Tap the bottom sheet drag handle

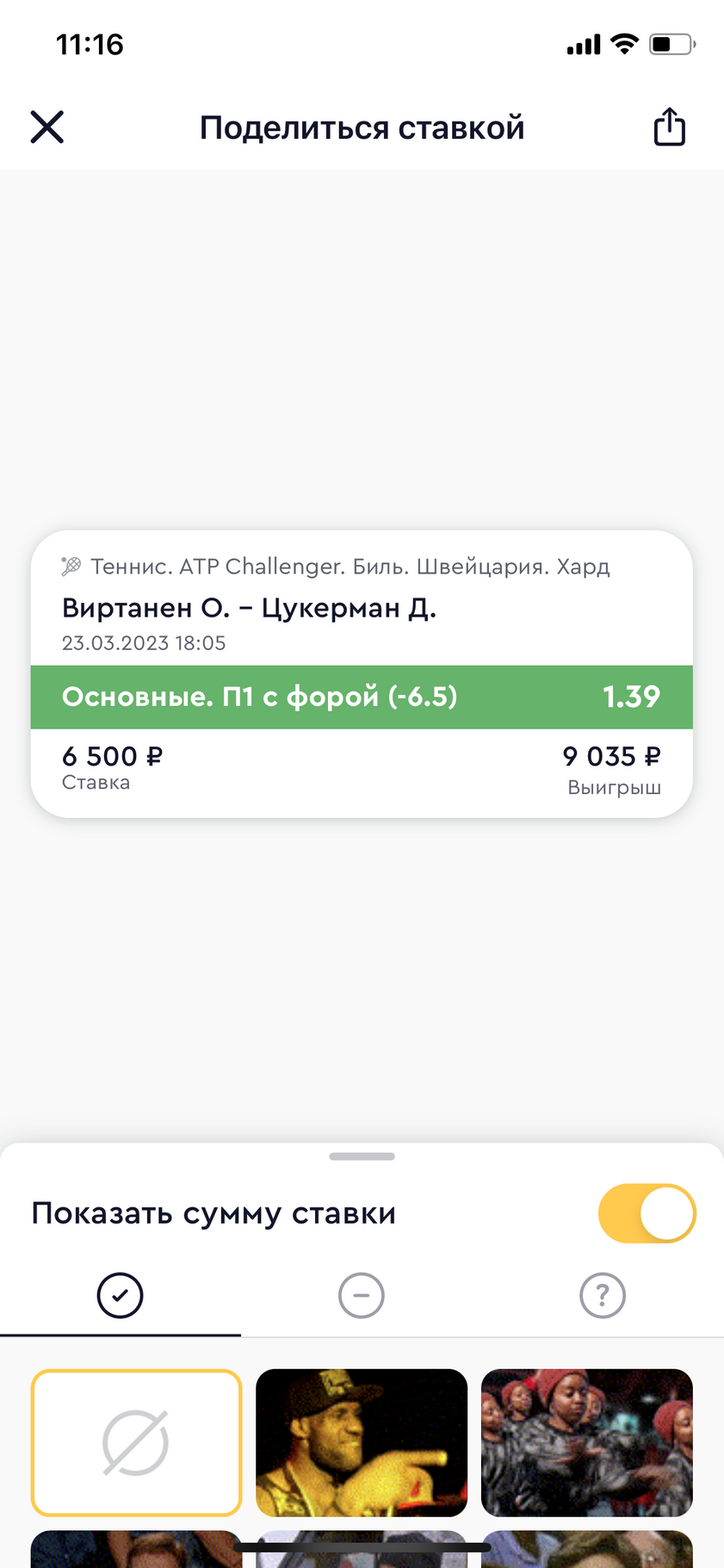tap(362, 1156)
